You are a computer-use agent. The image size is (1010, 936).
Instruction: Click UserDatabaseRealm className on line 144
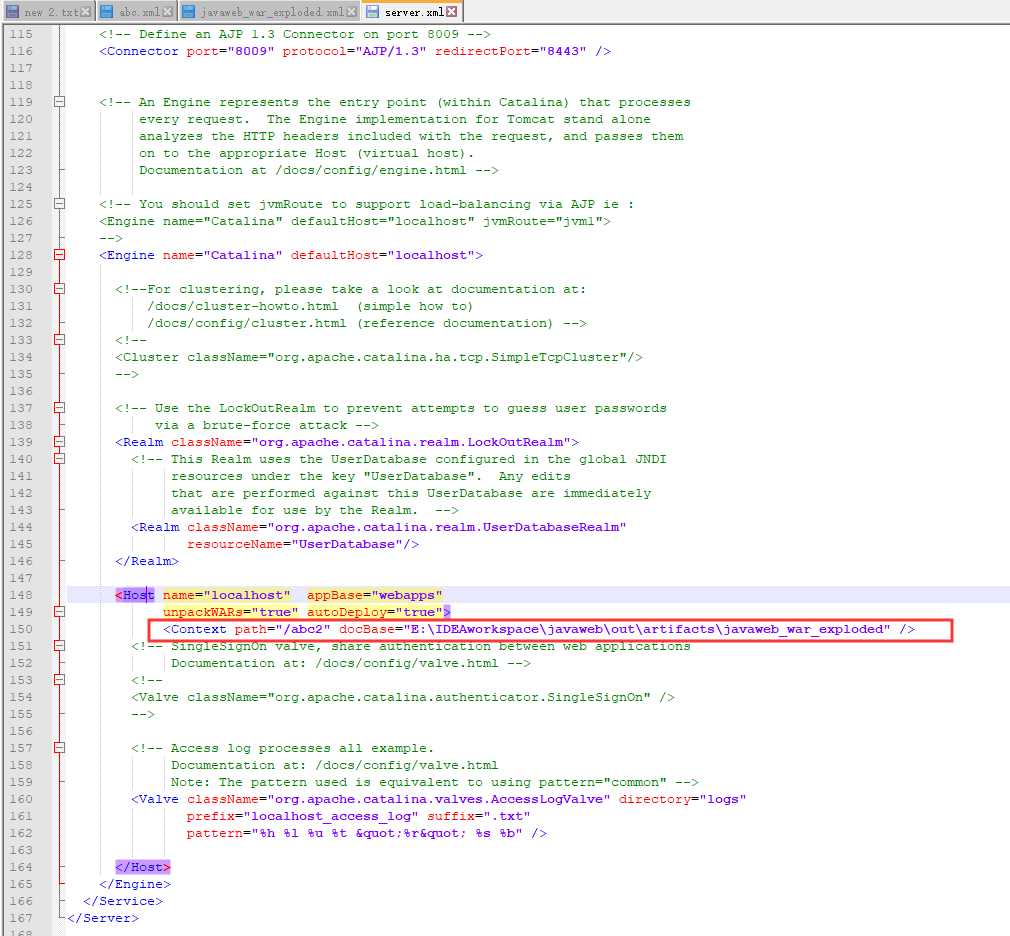[406, 527]
